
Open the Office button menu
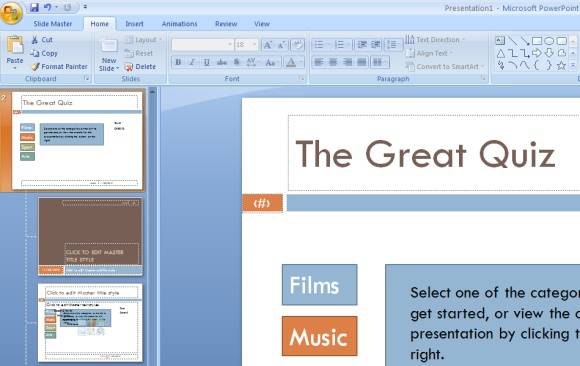point(11,12)
